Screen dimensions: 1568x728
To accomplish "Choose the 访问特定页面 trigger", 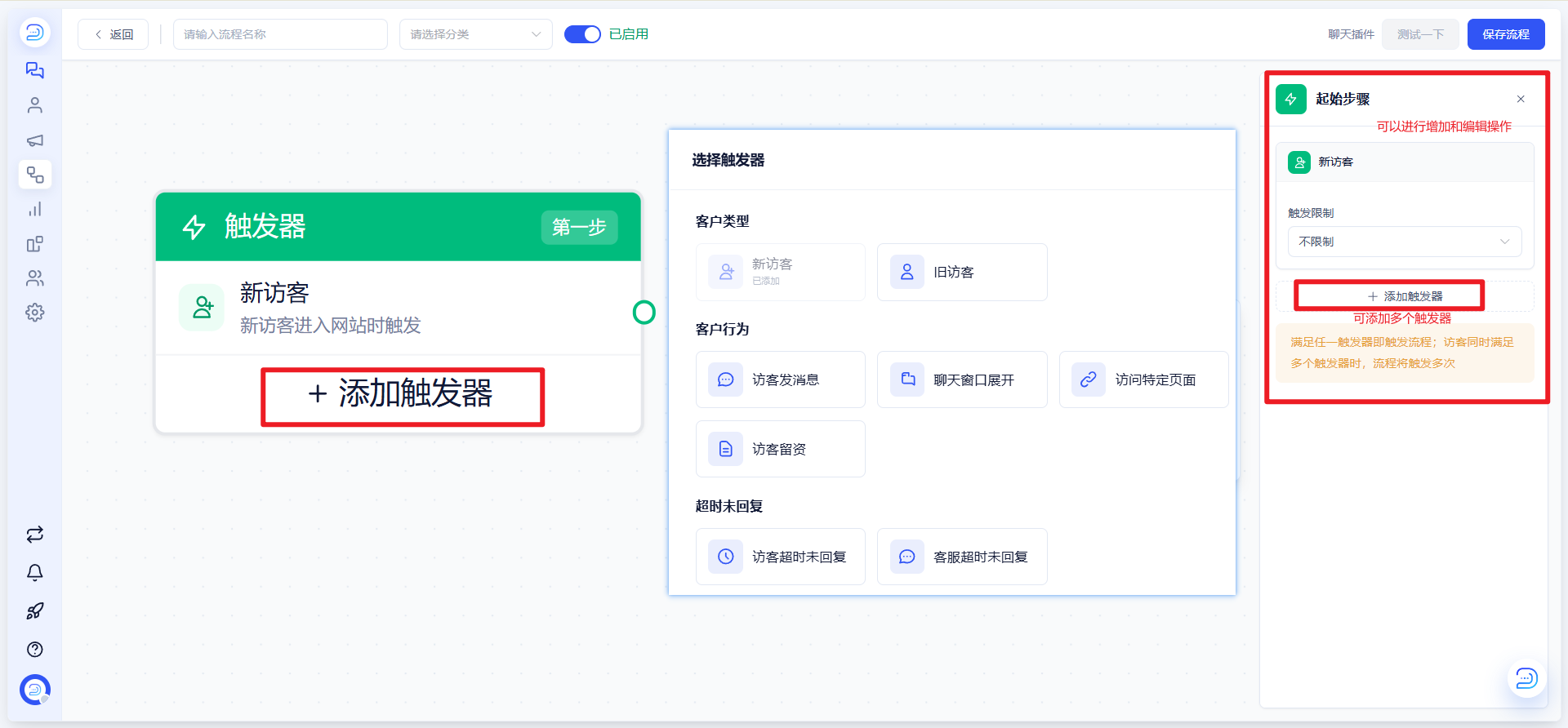I will click(x=1144, y=380).
